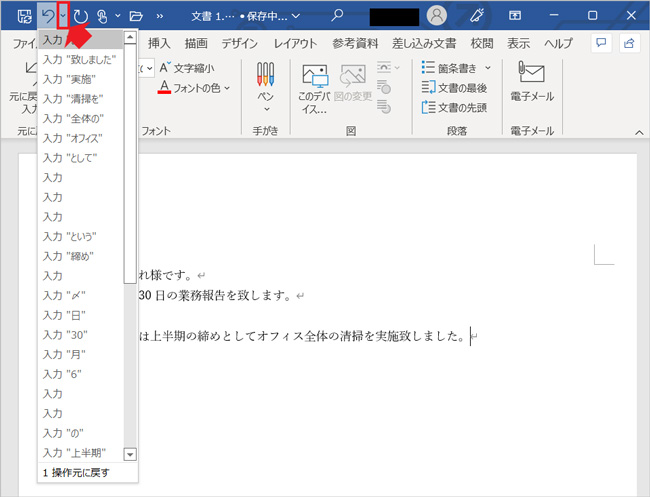Click the autosave icon in title bar
The height and width of the screenshot is (497, 650).
pos(24,16)
